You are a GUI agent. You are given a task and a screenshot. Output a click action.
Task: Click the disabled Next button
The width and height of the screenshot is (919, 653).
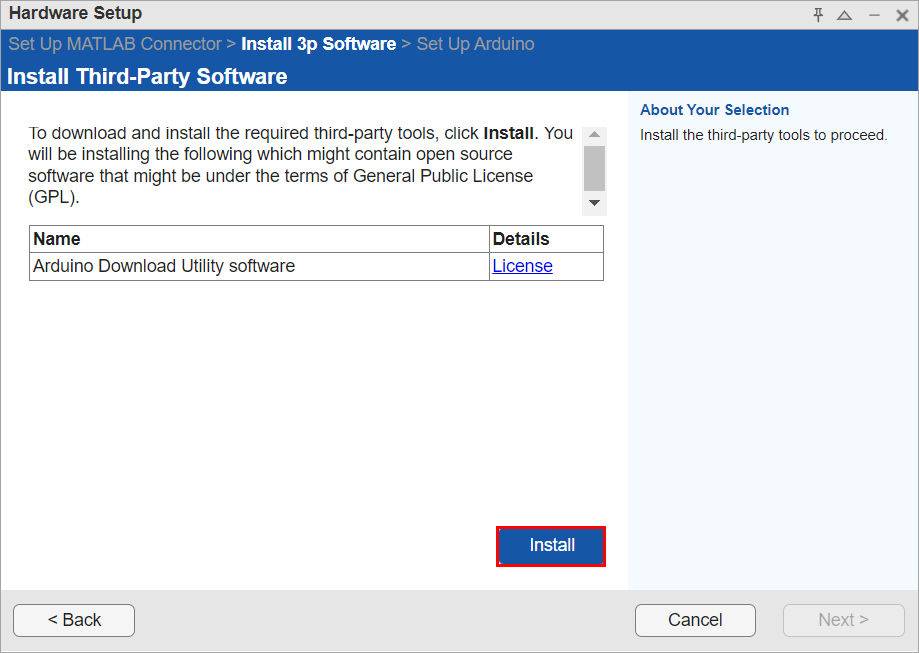[843, 620]
